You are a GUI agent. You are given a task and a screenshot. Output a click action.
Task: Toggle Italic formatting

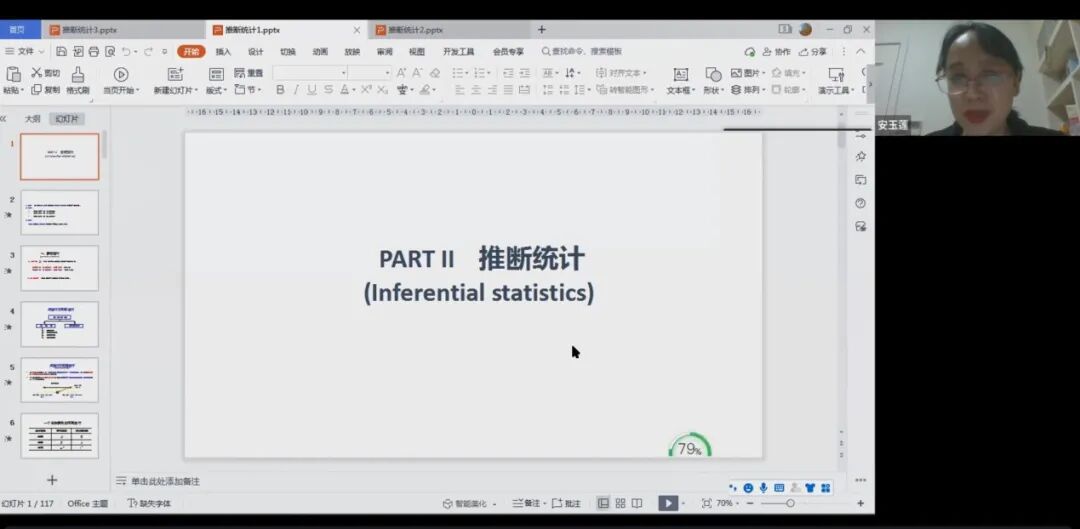pos(296,90)
